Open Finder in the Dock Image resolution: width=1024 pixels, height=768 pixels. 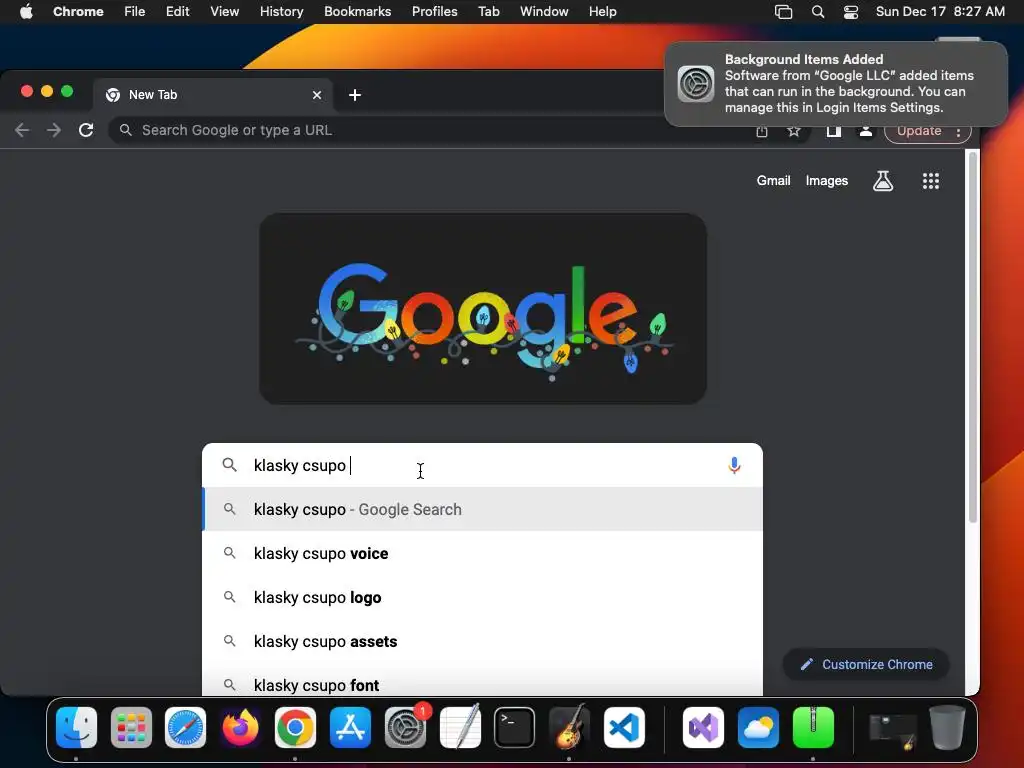(76, 728)
